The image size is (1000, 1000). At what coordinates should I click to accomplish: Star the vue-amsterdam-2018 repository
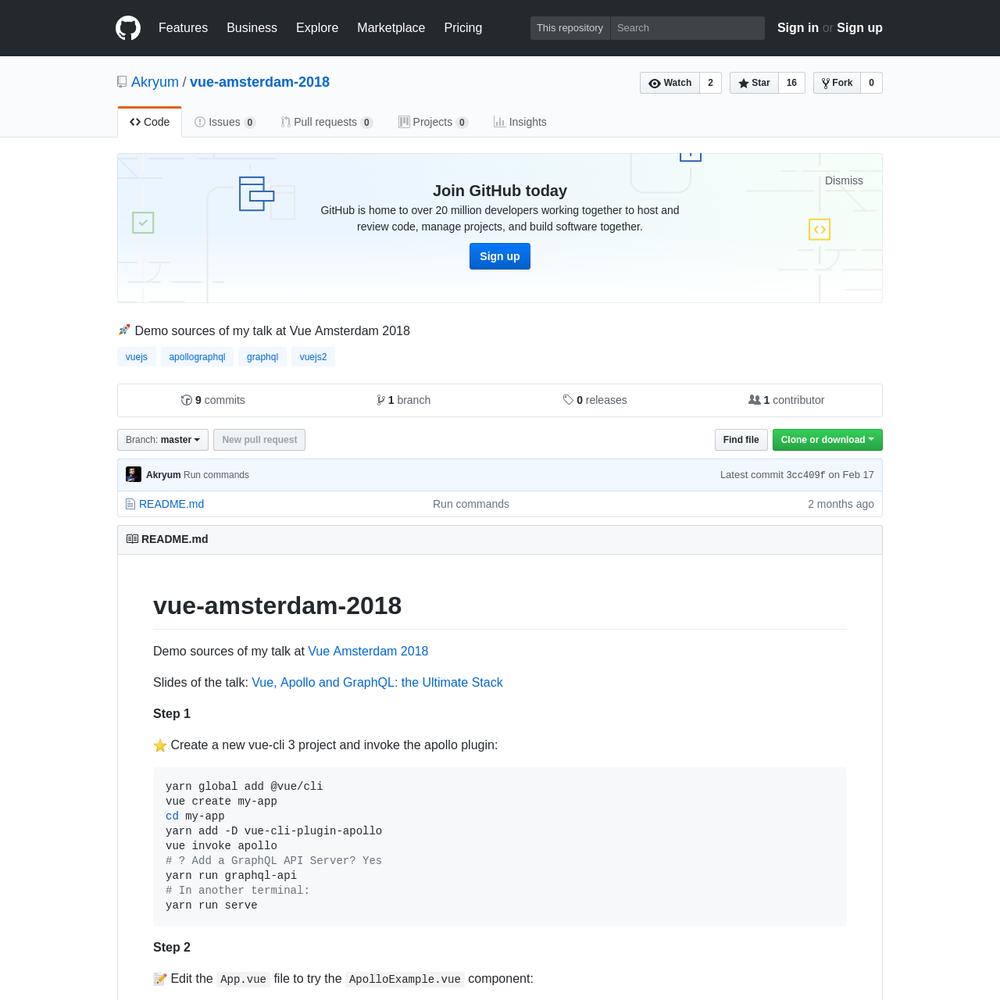[754, 83]
